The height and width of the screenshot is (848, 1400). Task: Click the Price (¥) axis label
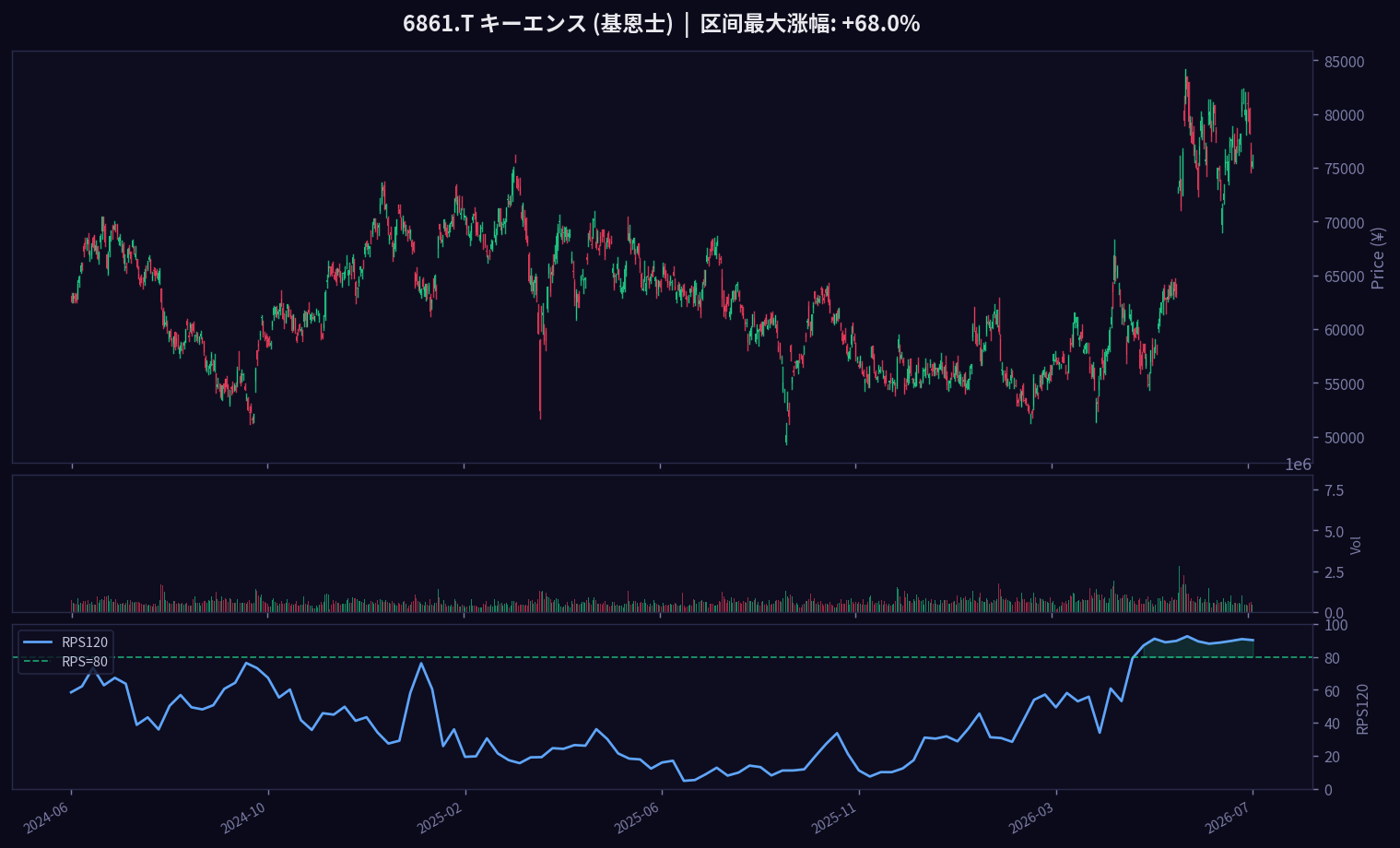[x=1378, y=258]
